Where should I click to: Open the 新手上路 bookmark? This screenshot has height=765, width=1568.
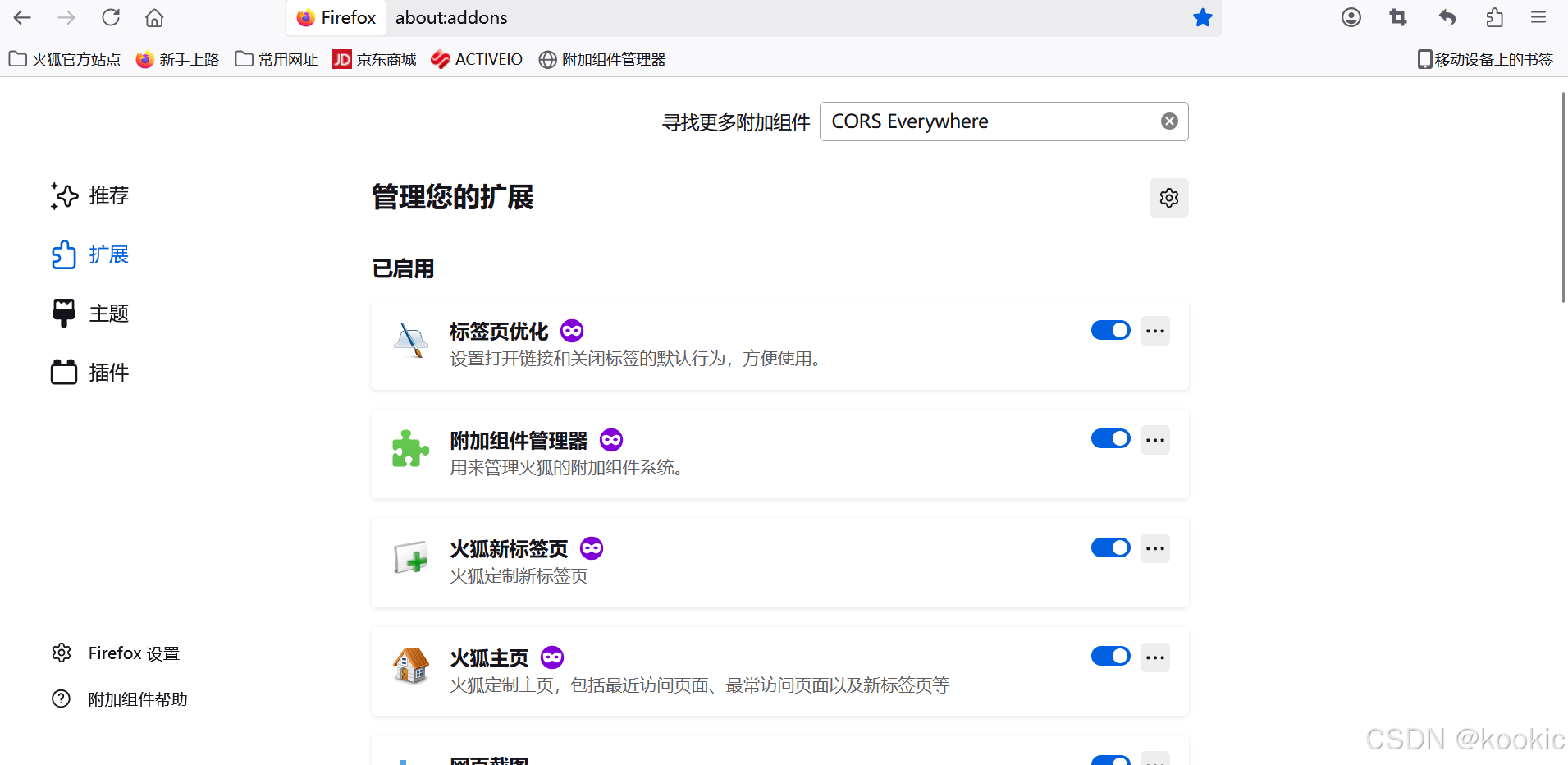pyautogui.click(x=178, y=60)
